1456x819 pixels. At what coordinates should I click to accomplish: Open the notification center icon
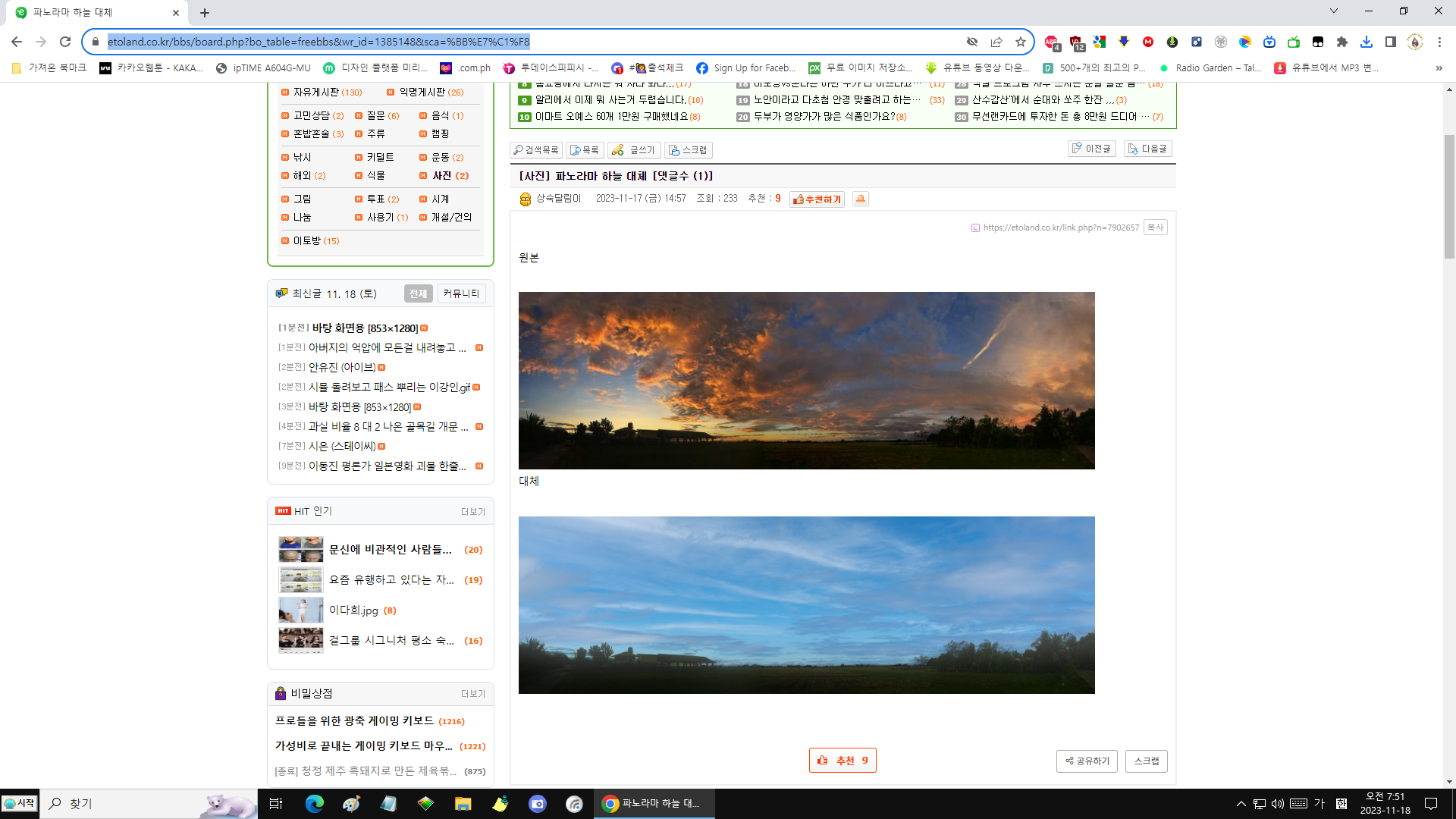click(1431, 804)
